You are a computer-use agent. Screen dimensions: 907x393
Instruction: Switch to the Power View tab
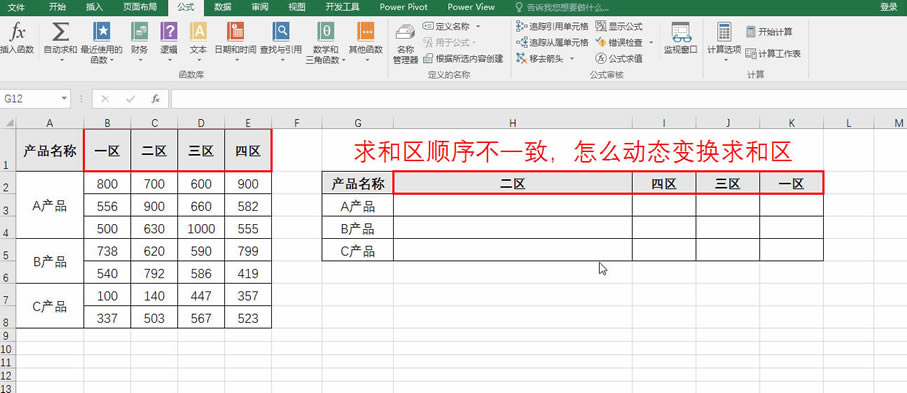[471, 7]
